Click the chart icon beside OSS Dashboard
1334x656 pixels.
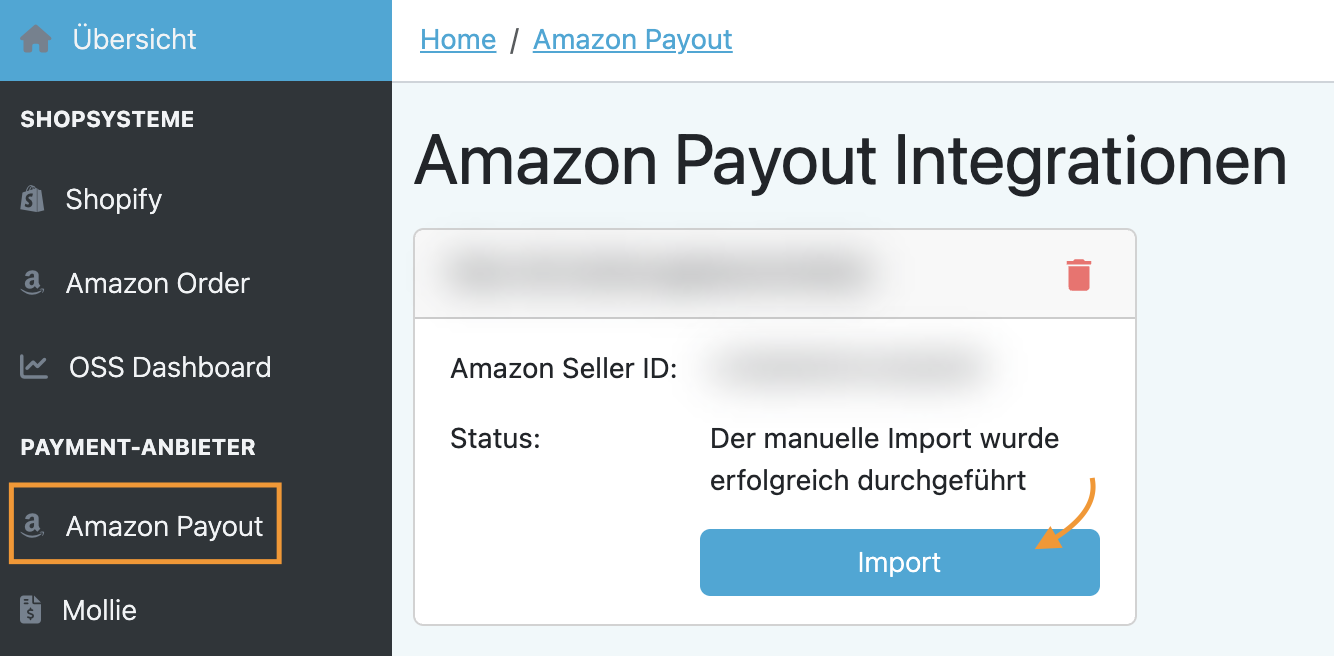[34, 367]
